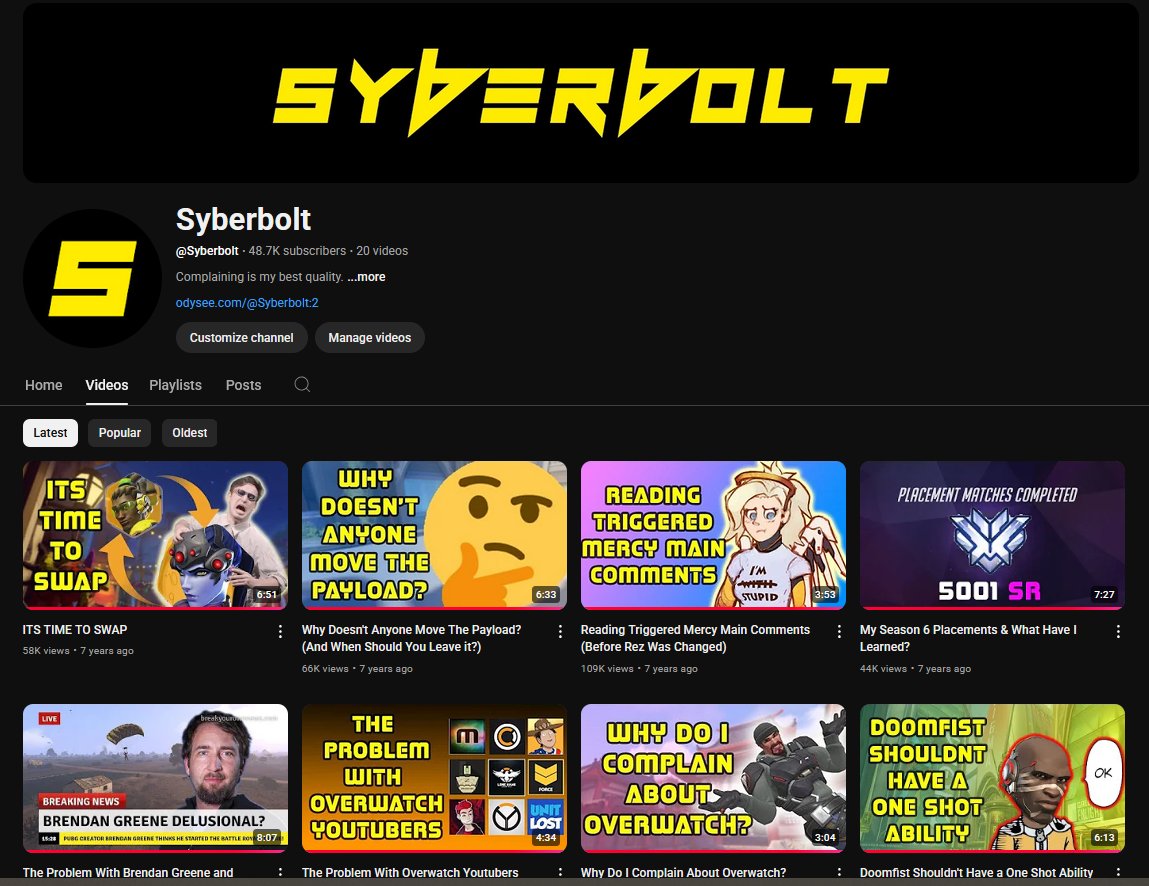Screen dimensions: 1149x886
Task: Open The Problem With Overwatch Youtubers title
Action: coord(410,873)
